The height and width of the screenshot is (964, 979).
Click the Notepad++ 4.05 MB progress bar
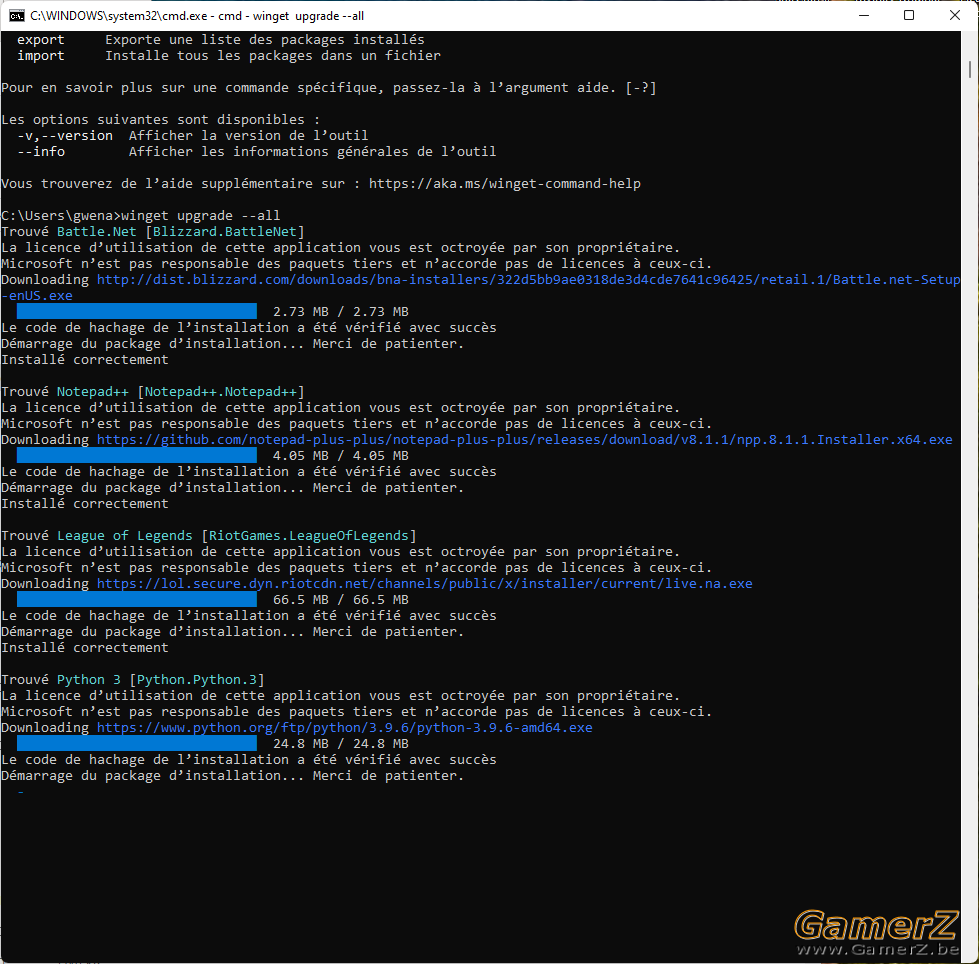137,456
